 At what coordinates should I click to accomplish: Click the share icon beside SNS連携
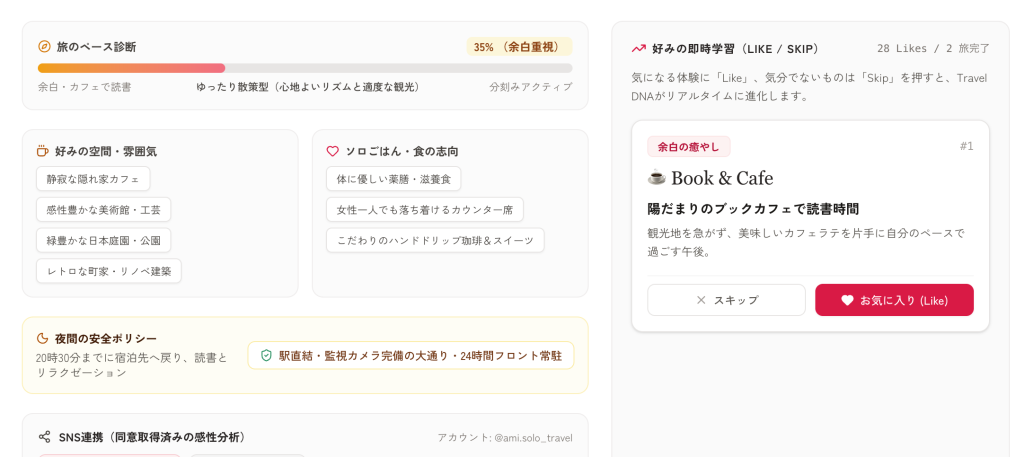[x=44, y=437]
